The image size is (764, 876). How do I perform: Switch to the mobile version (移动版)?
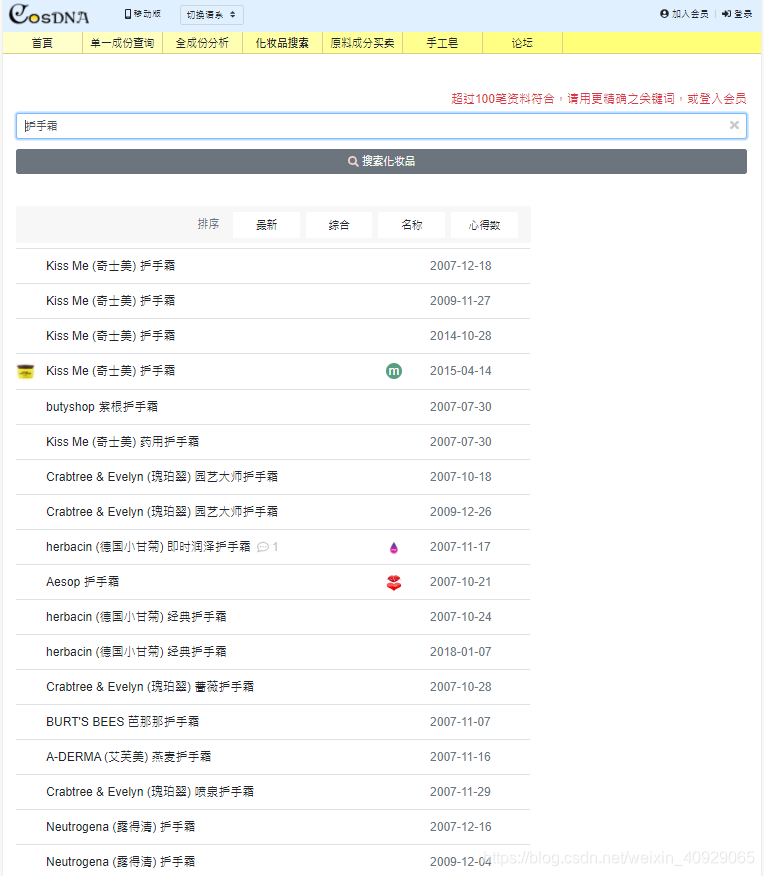[142, 14]
